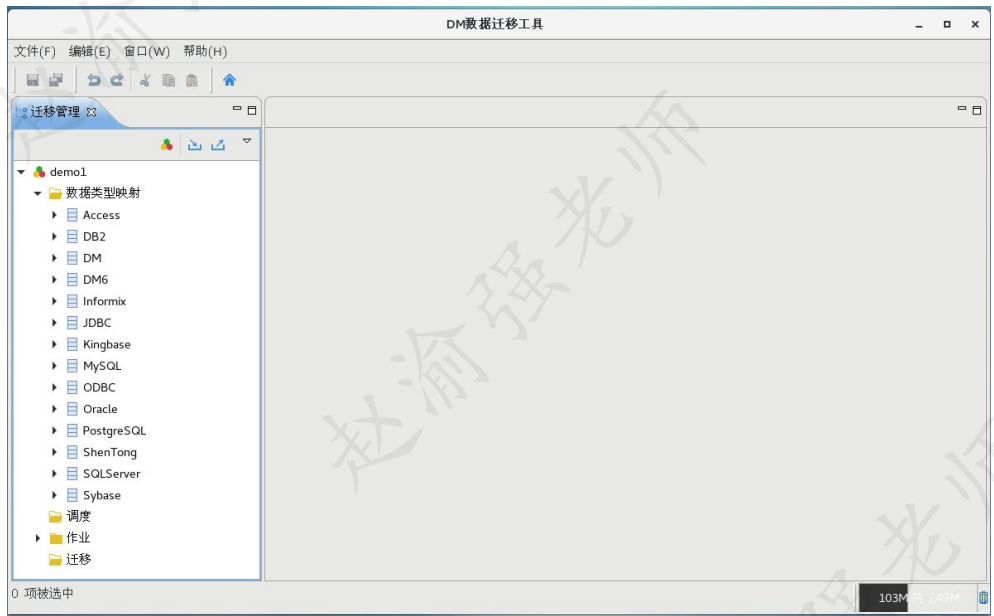Open the 窗口(W) menu
Viewport: 994px width, 616px height.
tap(147, 51)
